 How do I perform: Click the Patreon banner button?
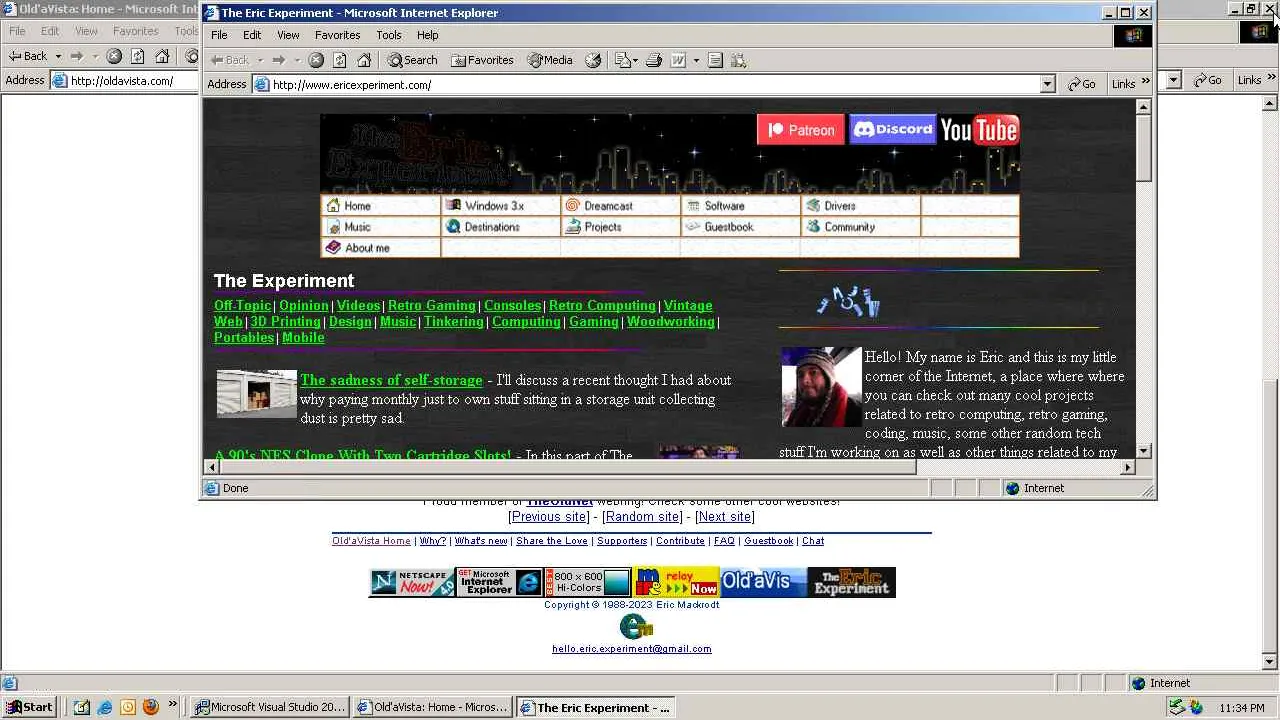coord(800,130)
